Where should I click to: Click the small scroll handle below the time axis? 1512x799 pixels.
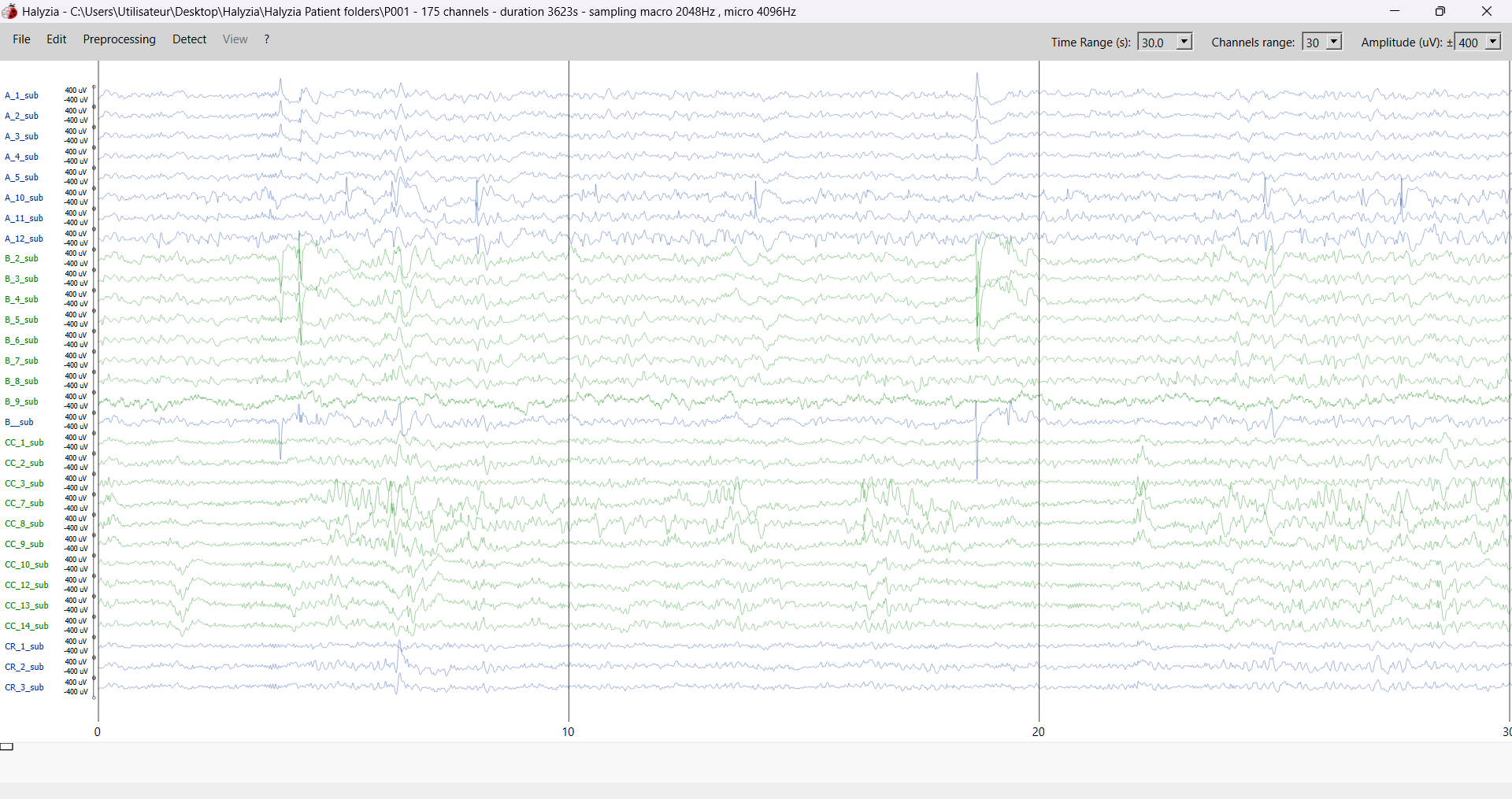pyautogui.click(x=7, y=746)
